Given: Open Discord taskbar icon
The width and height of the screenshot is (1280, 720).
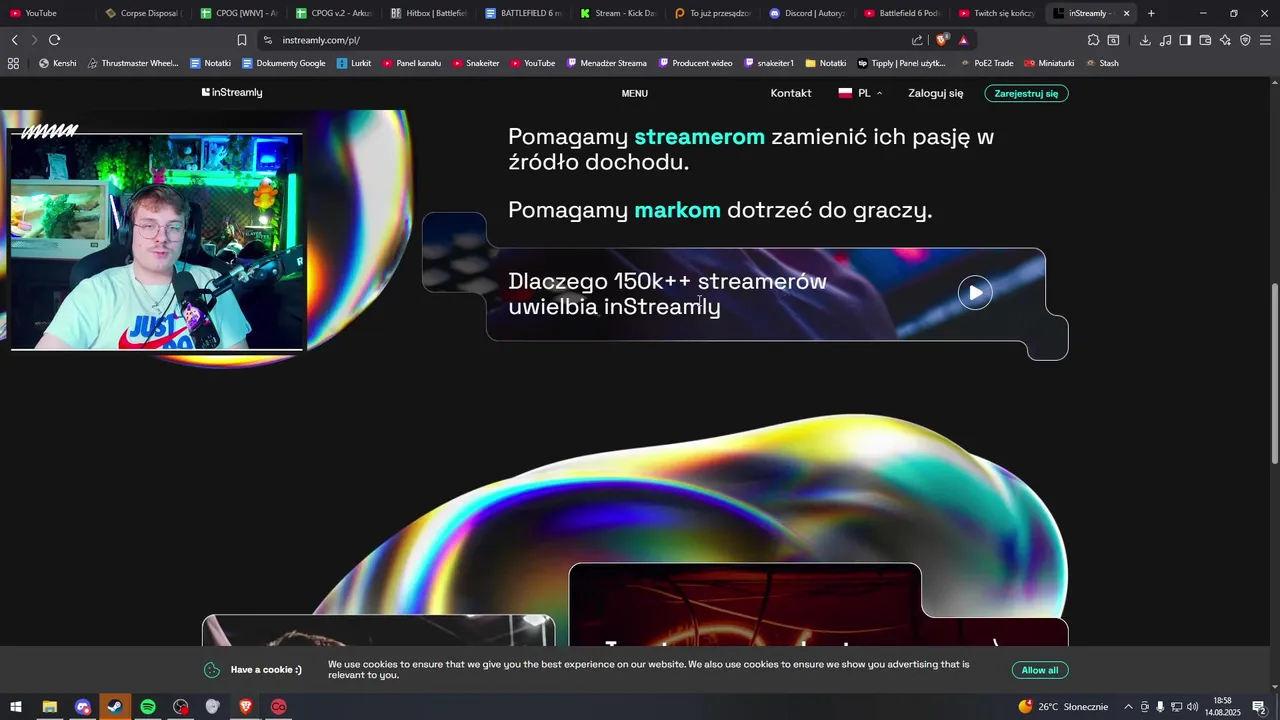Looking at the screenshot, I should (82, 707).
